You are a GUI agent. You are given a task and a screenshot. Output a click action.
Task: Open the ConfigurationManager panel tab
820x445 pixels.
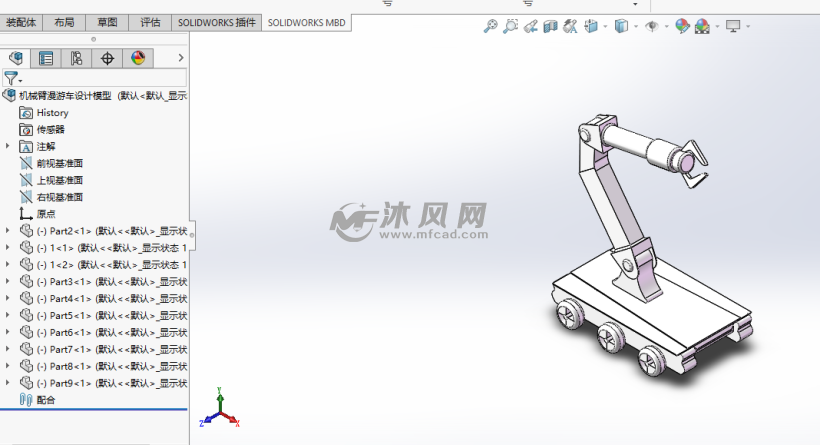(x=76, y=58)
